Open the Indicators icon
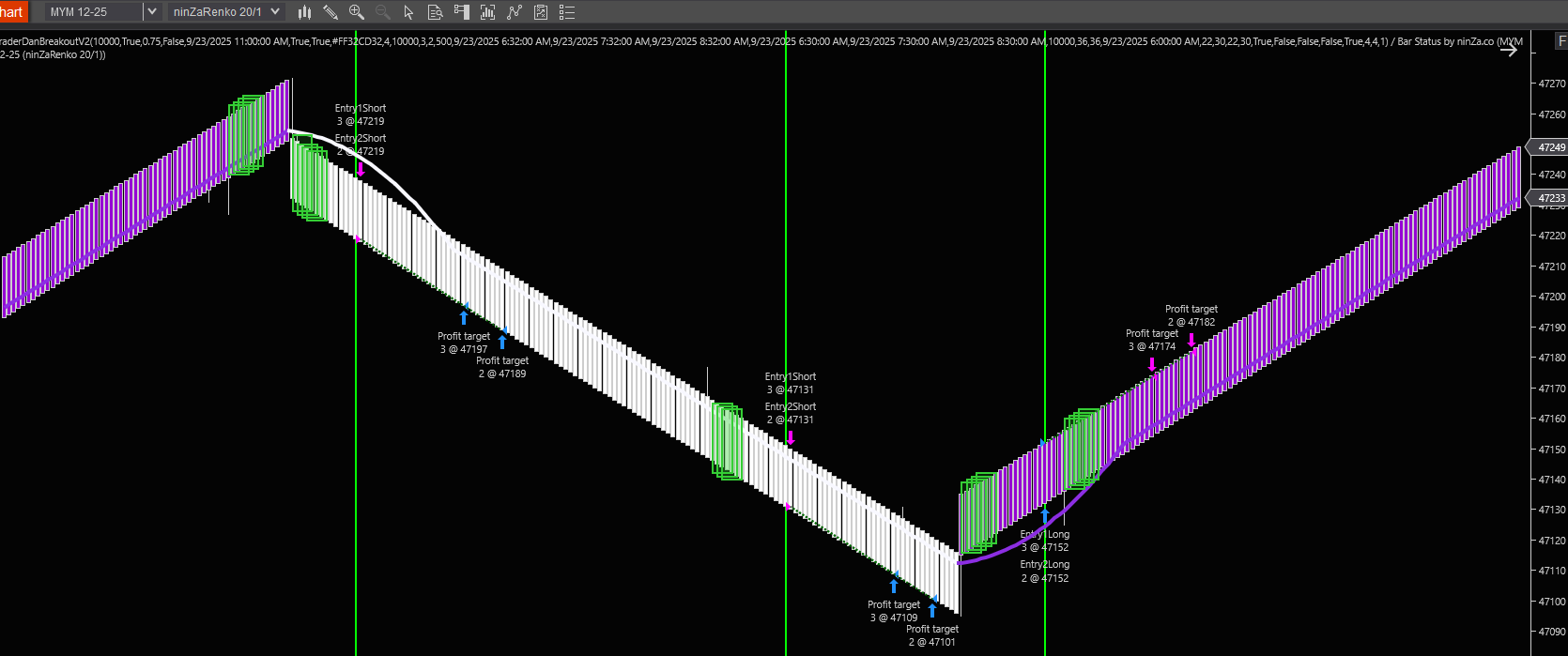This screenshot has height=656, width=1568. coord(514,12)
